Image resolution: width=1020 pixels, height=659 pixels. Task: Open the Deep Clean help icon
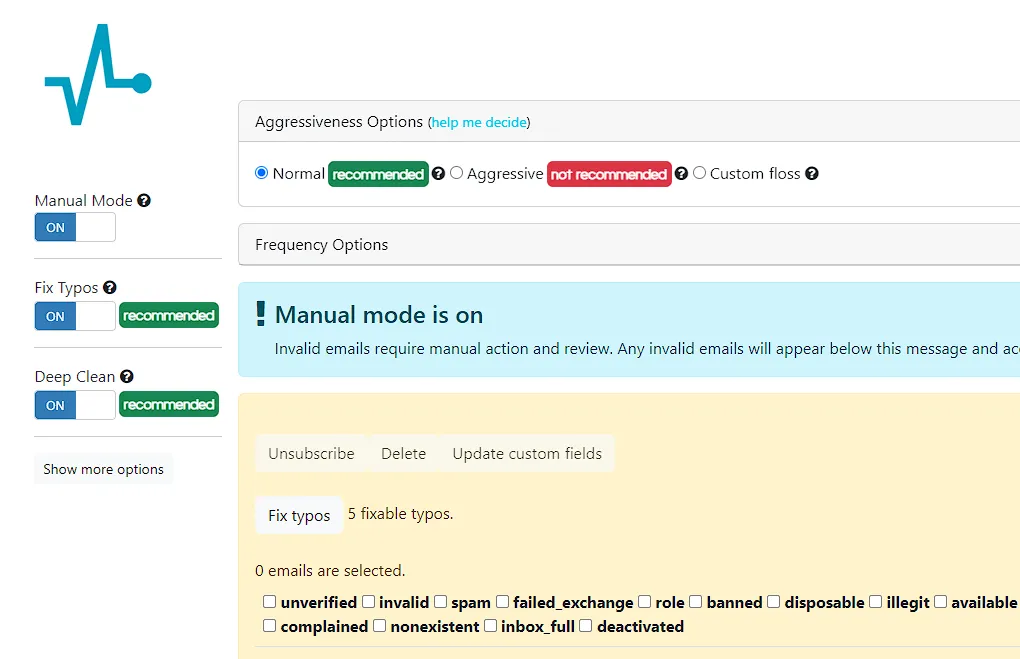click(127, 376)
